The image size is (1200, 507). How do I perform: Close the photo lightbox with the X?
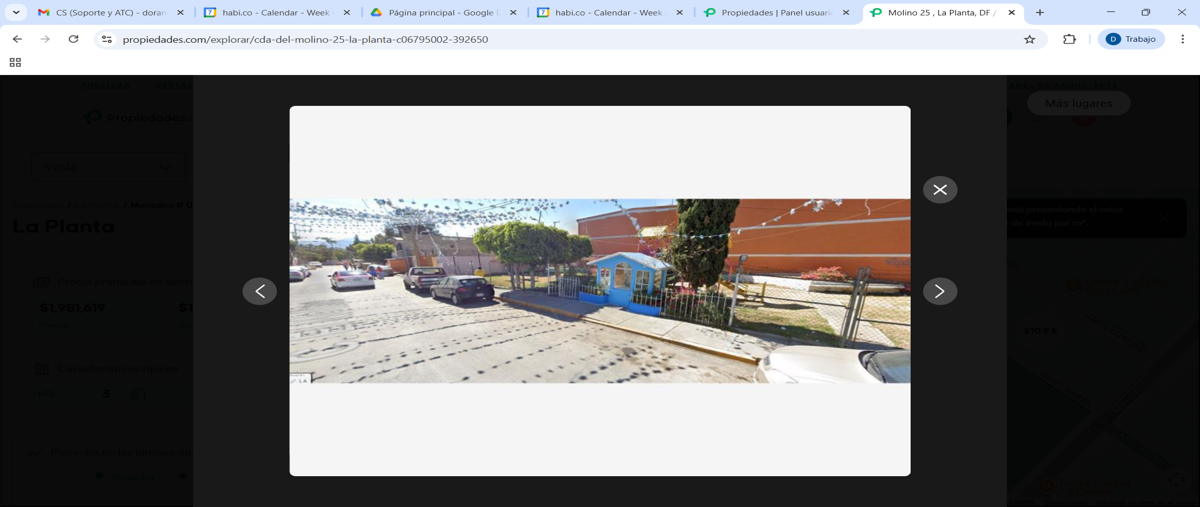[x=940, y=190]
